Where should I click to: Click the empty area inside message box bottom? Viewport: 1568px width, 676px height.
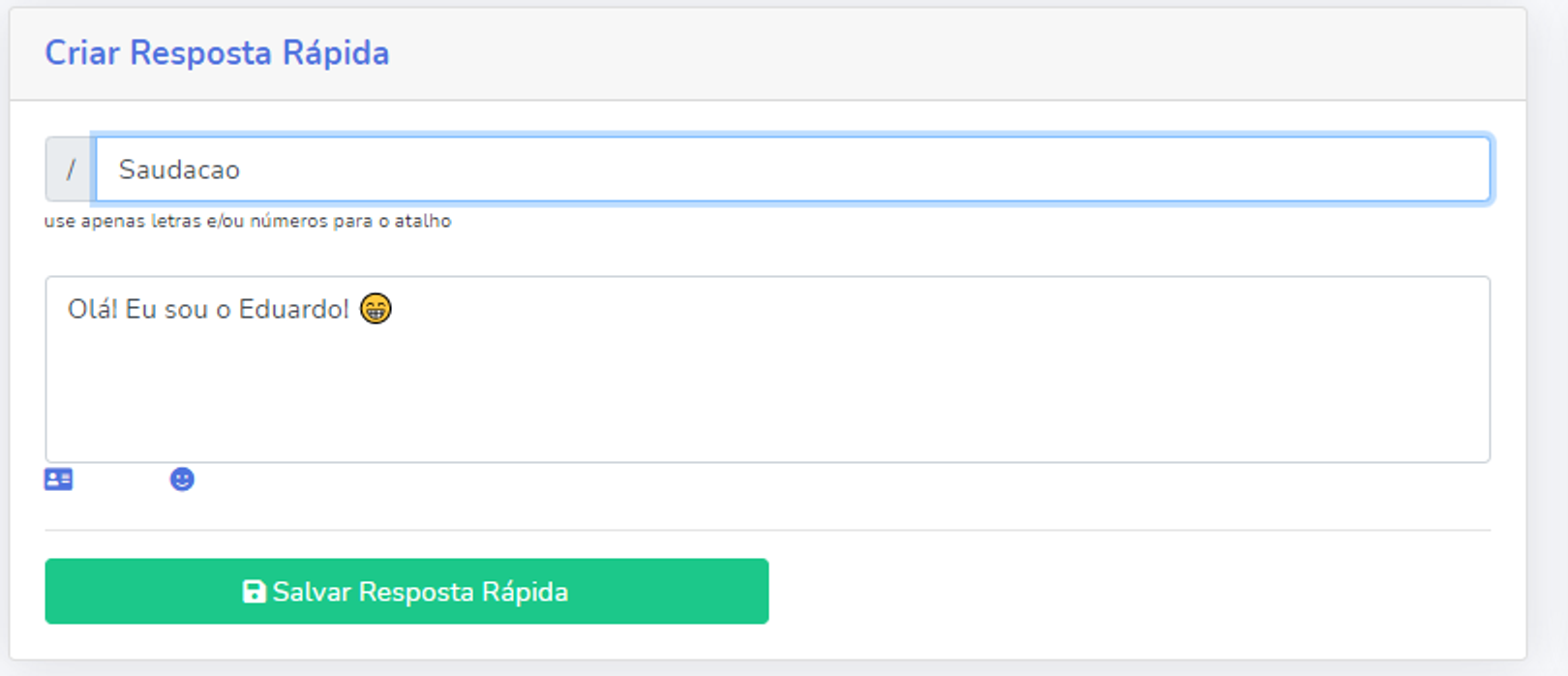tap(768, 416)
